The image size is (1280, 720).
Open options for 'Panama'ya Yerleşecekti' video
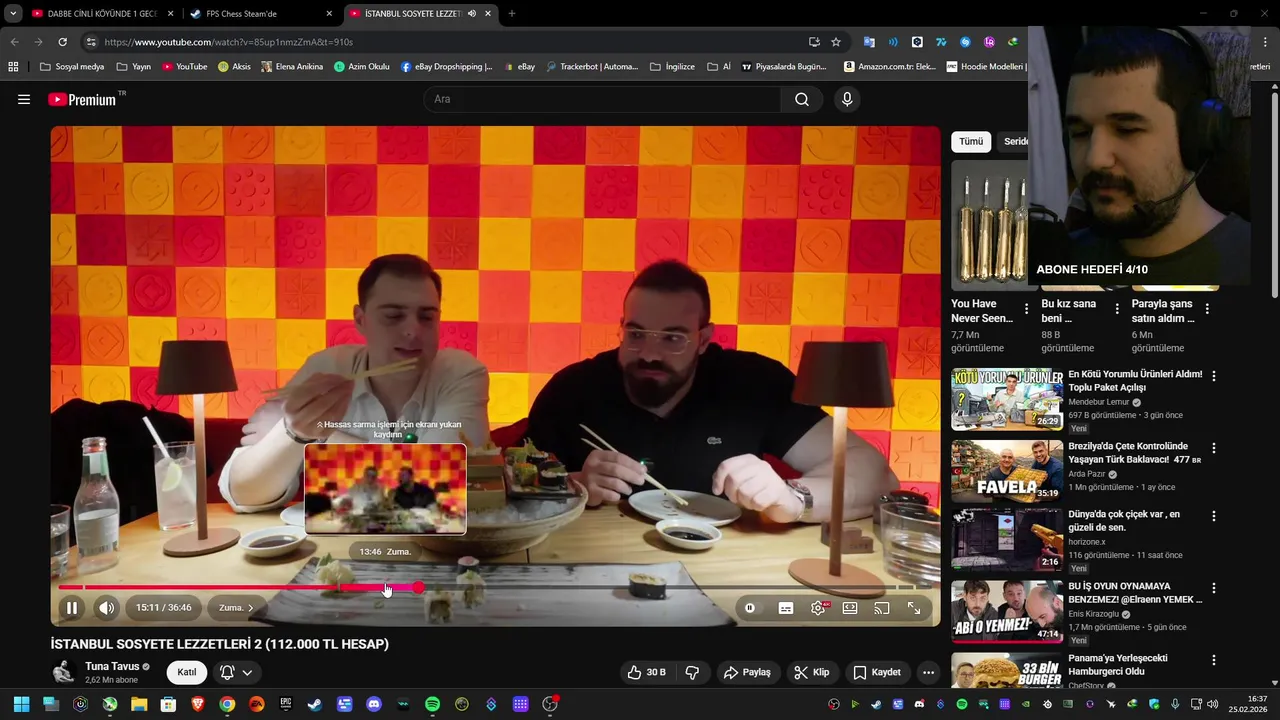(x=1214, y=660)
